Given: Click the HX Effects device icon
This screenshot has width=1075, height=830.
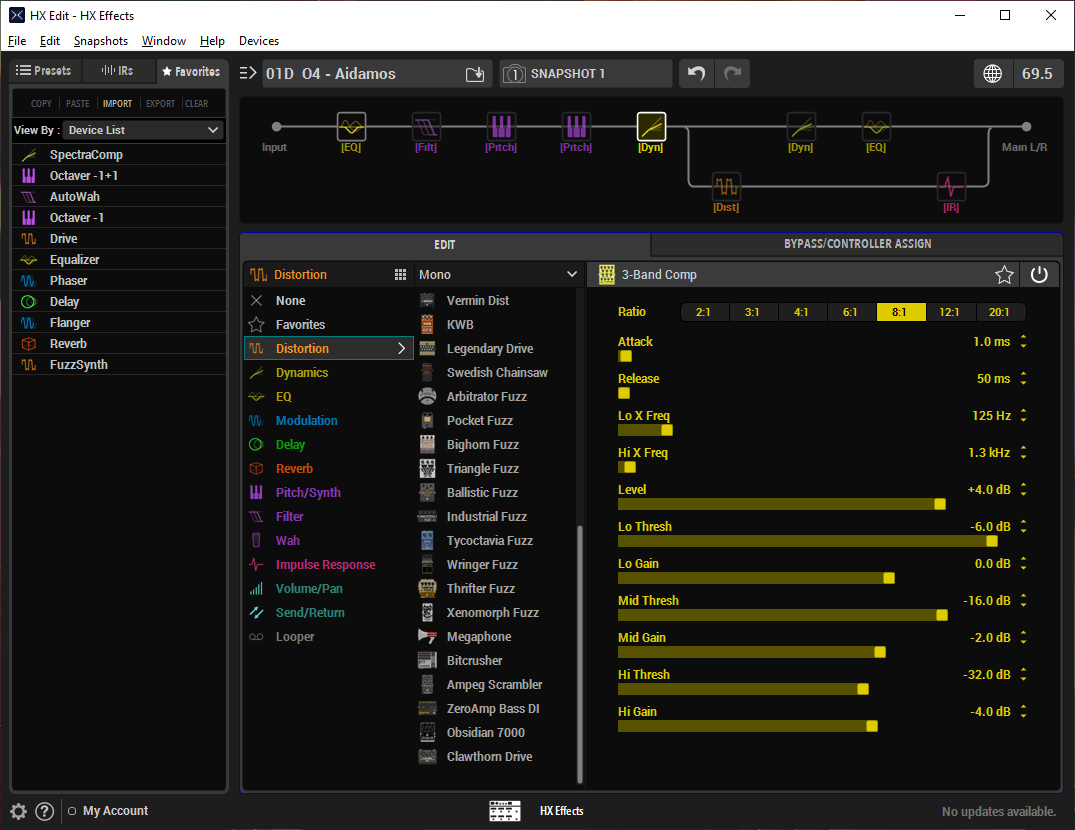Looking at the screenshot, I should (x=505, y=811).
